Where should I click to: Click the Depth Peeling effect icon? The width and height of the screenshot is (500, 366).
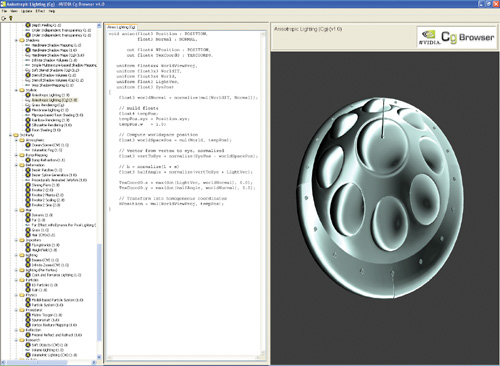point(28,25)
